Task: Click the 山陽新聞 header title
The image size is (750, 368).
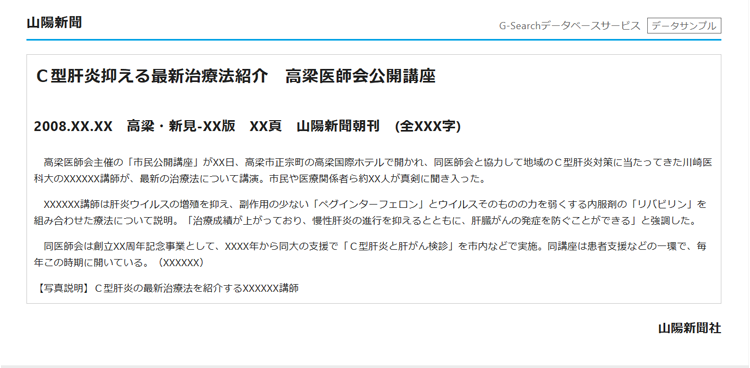Action: (x=54, y=22)
